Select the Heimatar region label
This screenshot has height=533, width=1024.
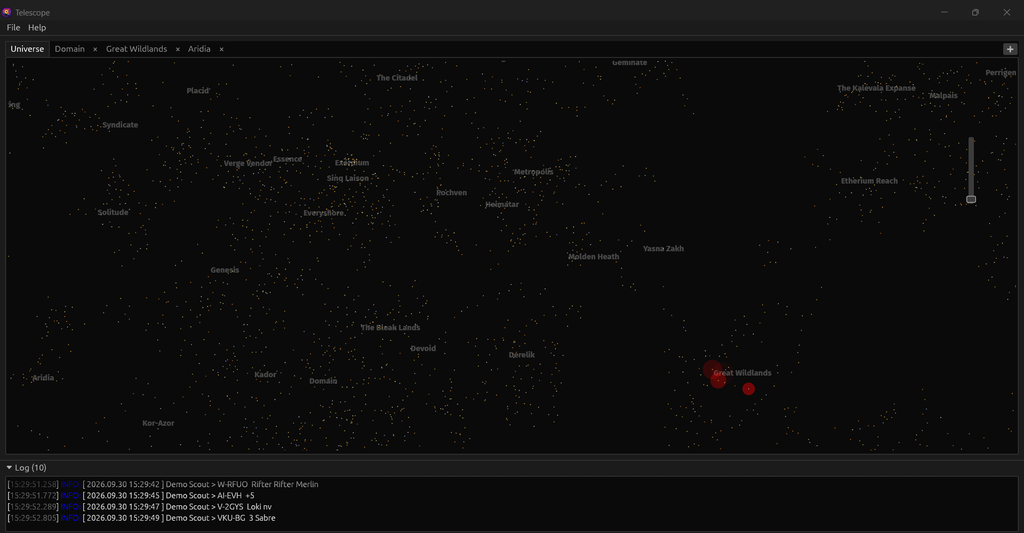(x=502, y=204)
